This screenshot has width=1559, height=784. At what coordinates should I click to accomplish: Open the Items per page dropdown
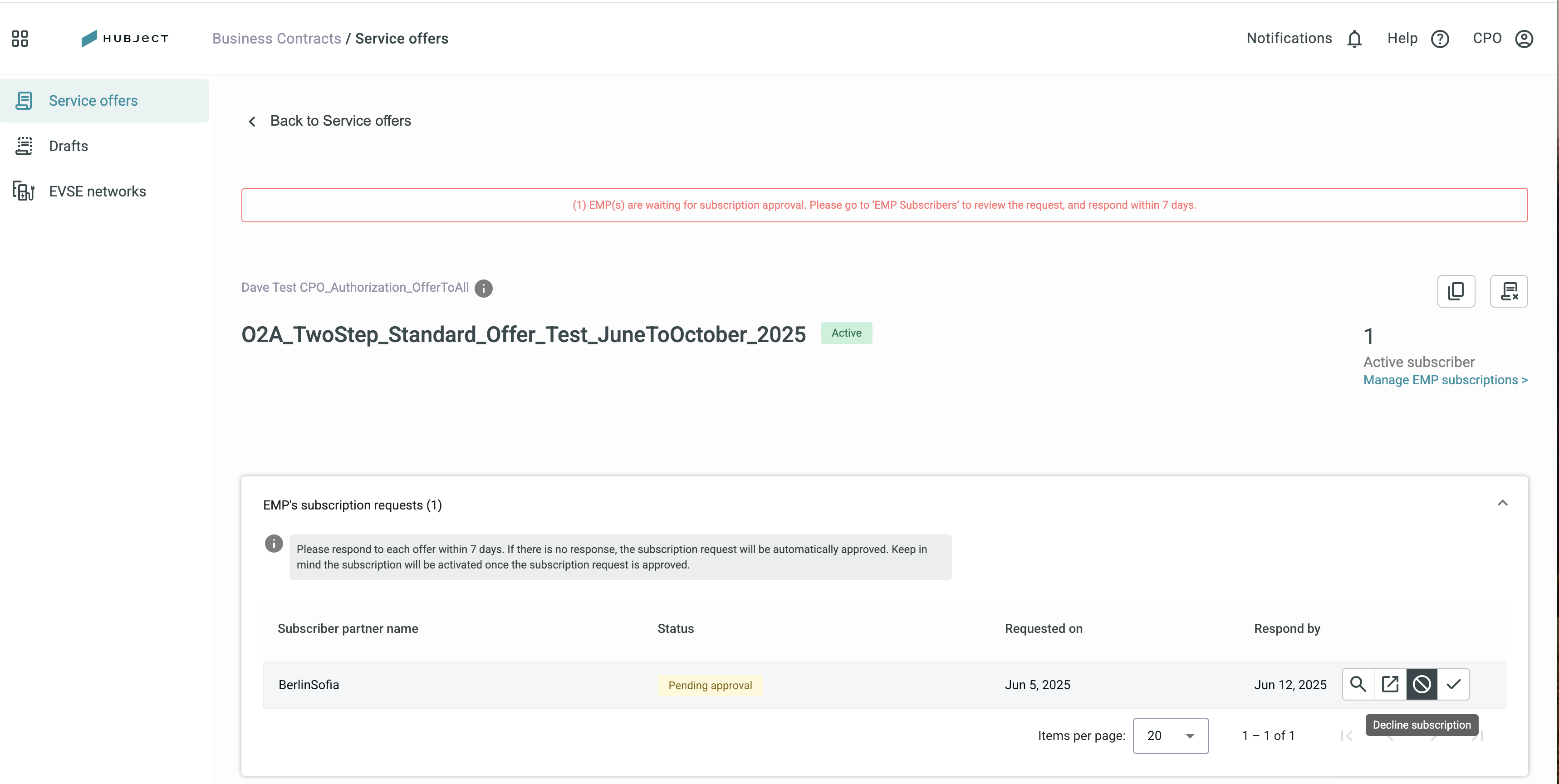1171,735
